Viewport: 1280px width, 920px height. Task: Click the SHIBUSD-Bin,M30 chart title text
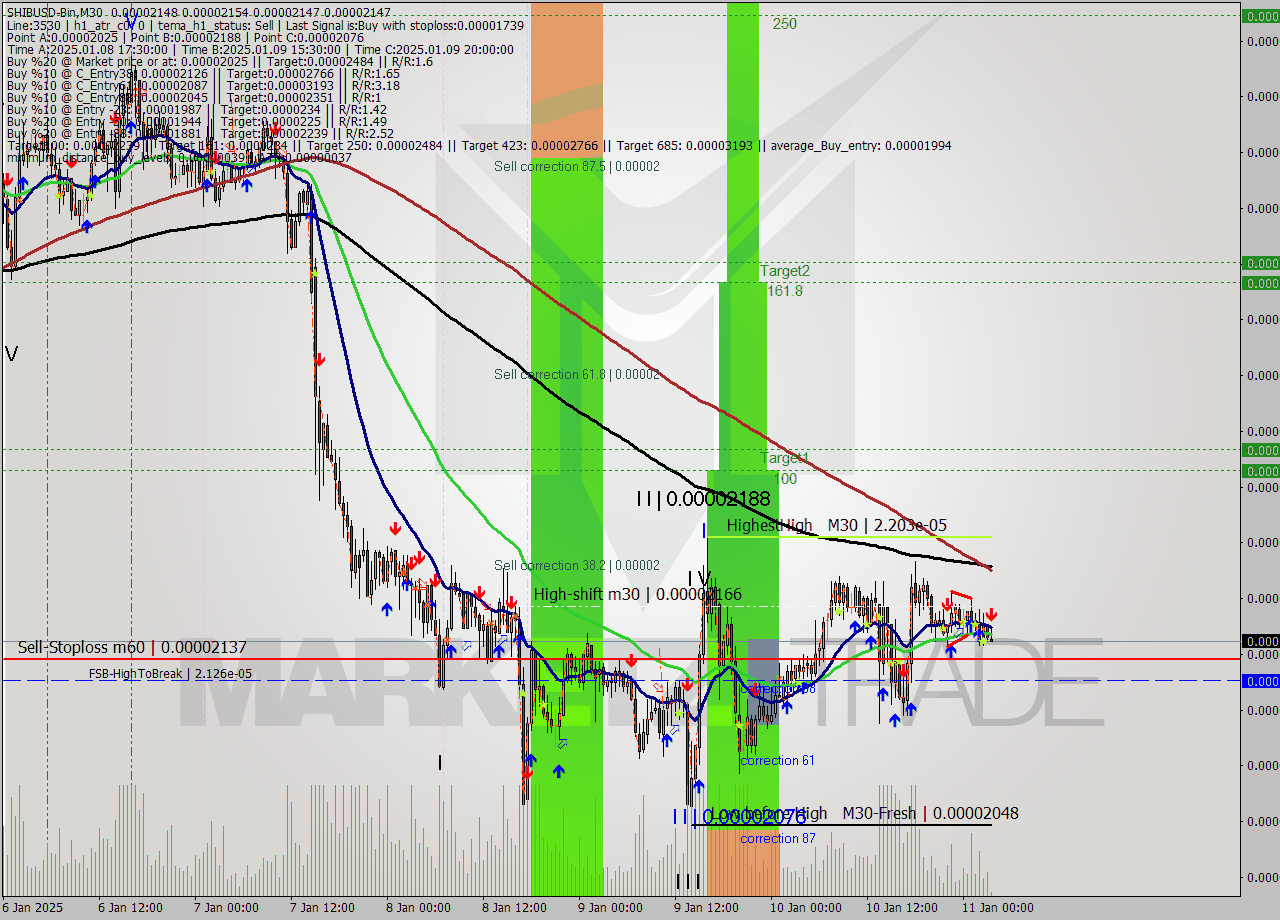tap(52, 11)
